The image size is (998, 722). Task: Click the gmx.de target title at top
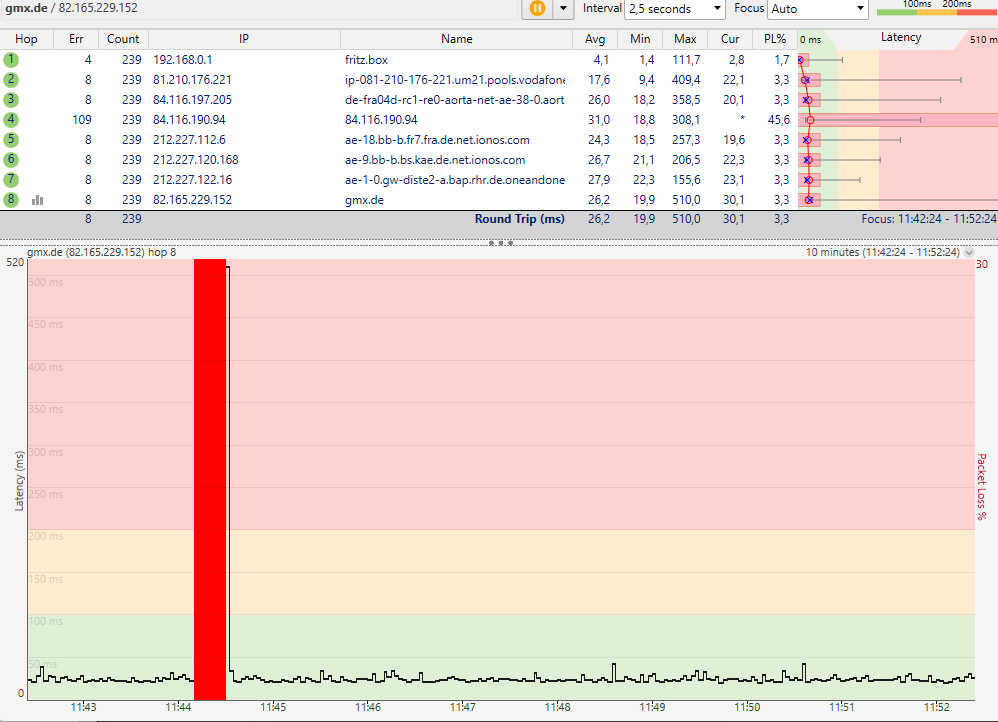click(71, 8)
